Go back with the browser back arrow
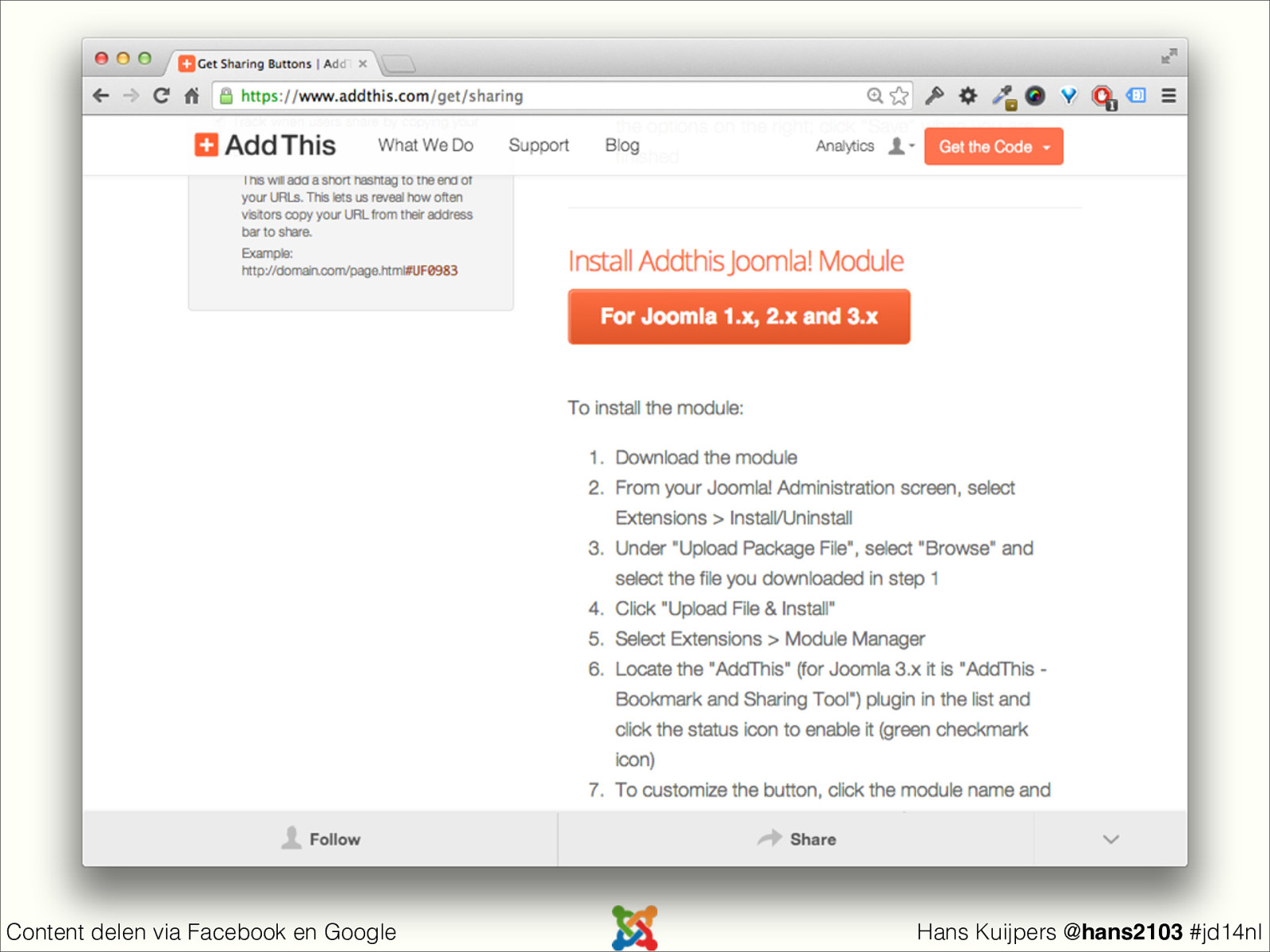 tap(101, 96)
